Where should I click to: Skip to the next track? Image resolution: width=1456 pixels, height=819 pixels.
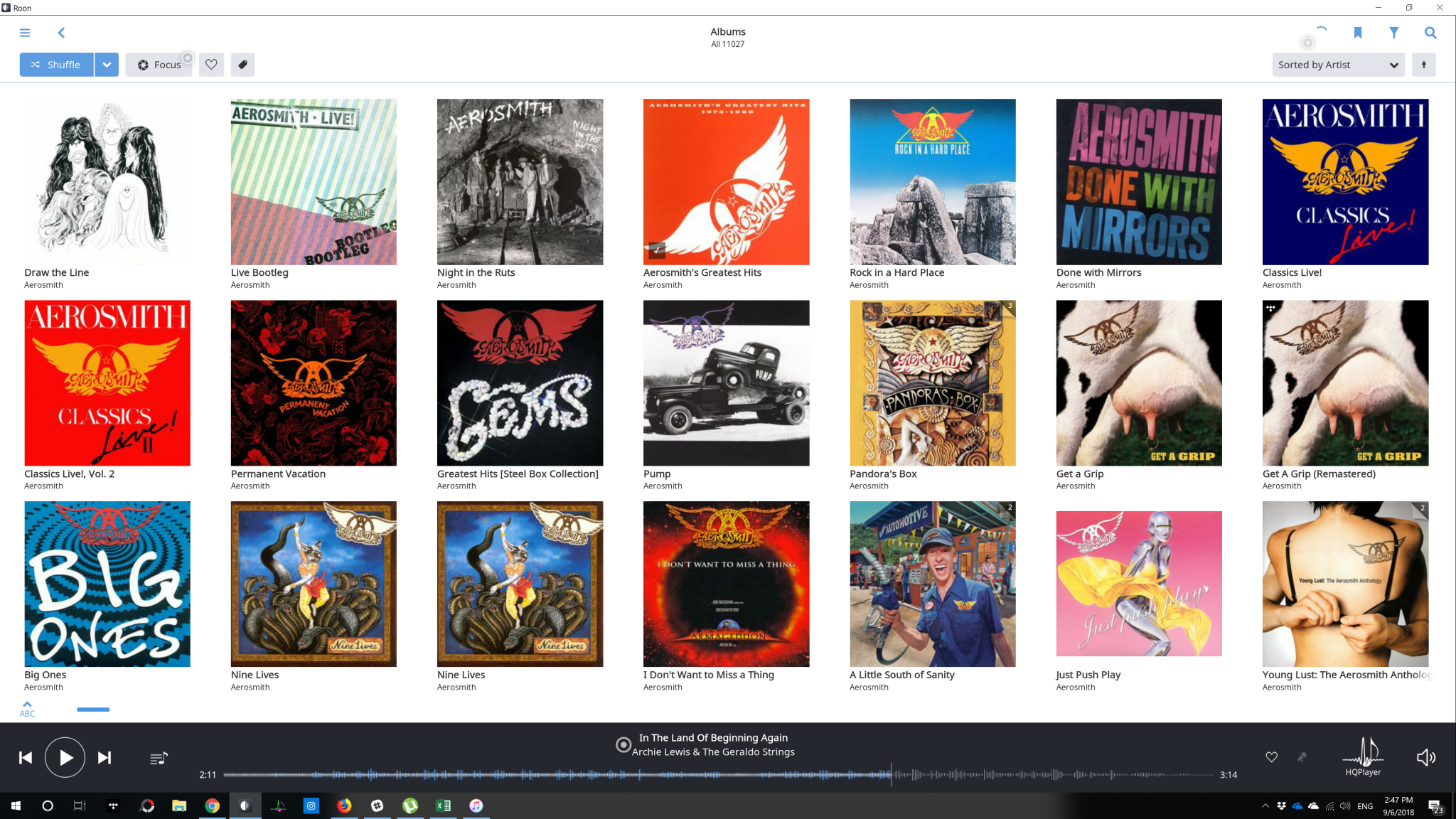pos(105,758)
